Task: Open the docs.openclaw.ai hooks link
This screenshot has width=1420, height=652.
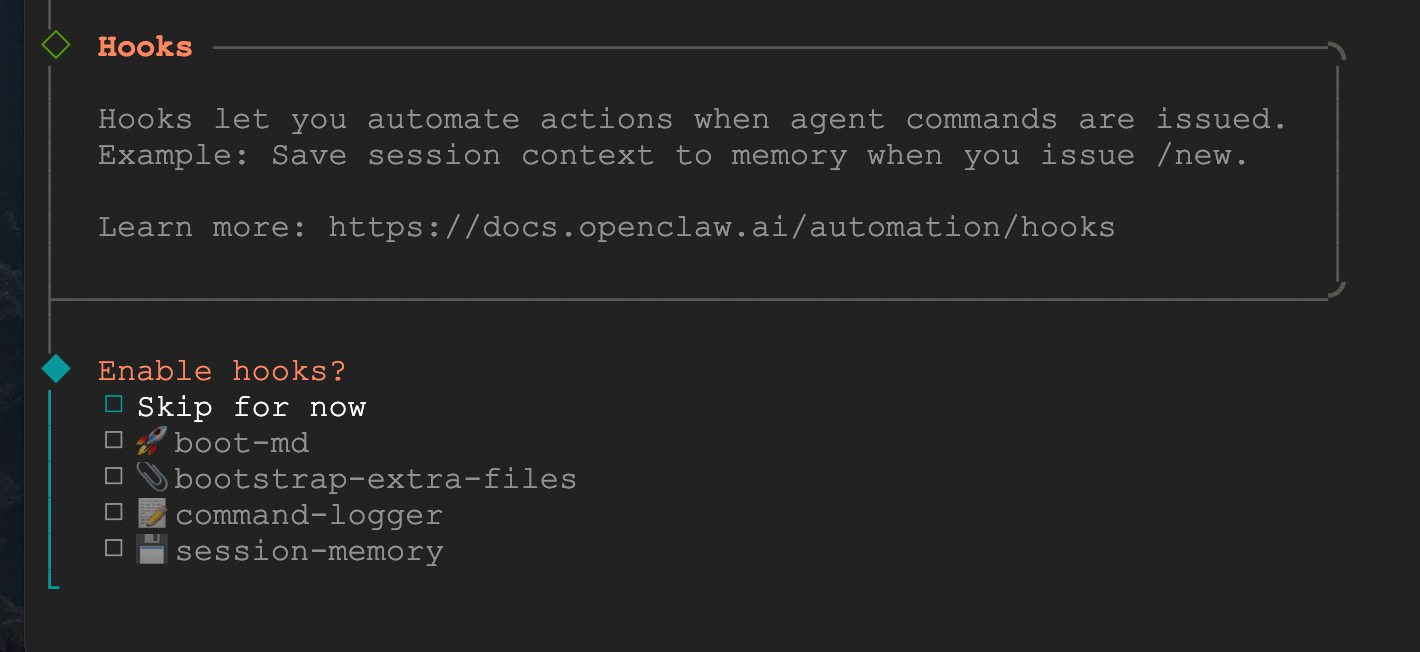Action: click(721, 227)
